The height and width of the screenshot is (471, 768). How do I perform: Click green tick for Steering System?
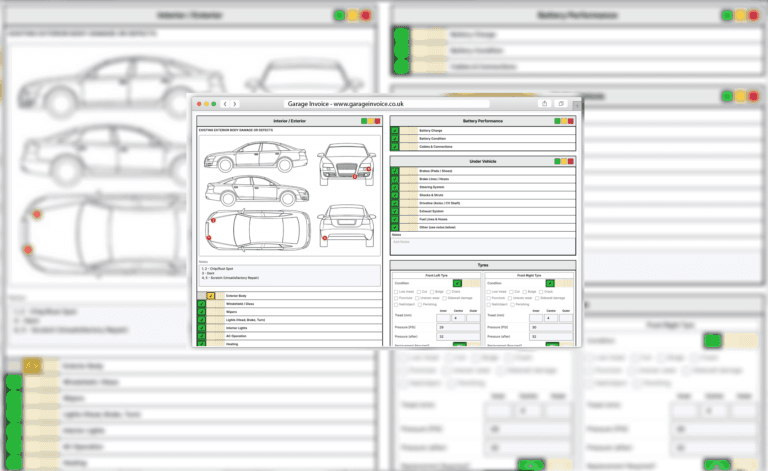click(396, 186)
